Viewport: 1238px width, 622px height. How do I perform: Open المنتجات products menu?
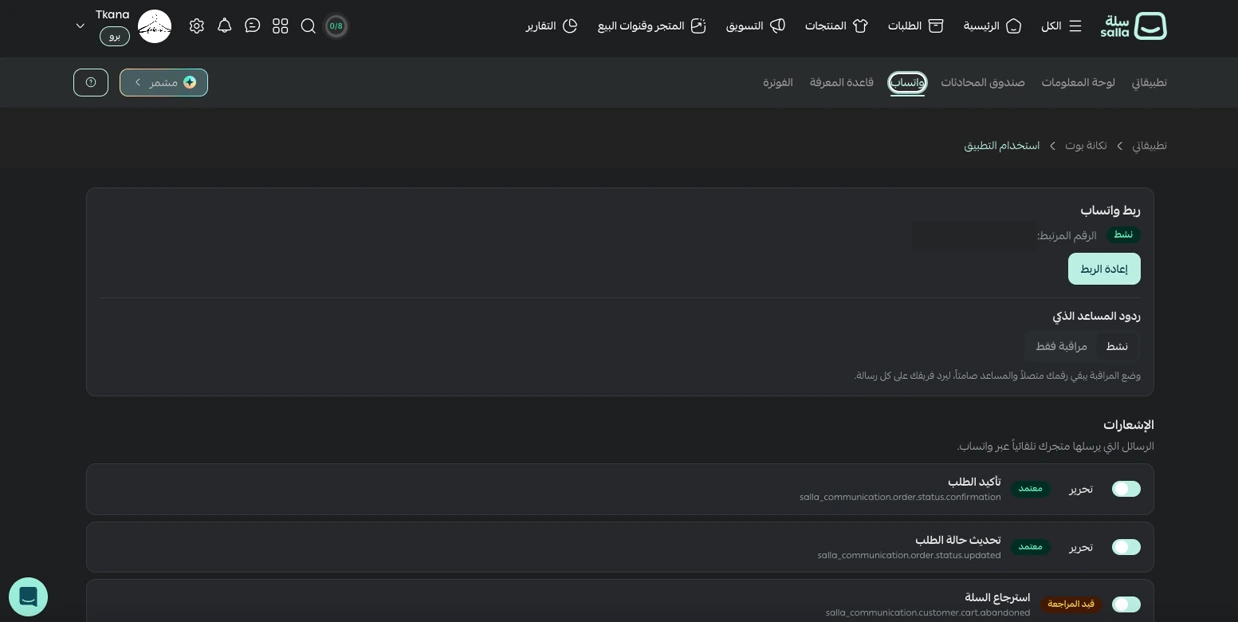836,26
